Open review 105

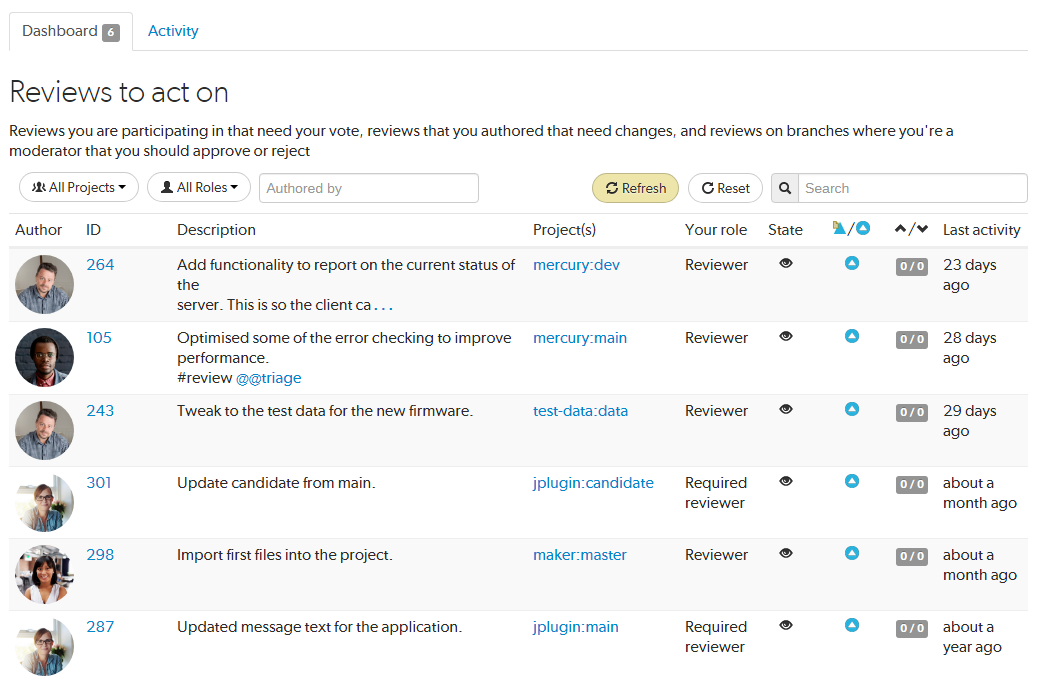click(99, 338)
